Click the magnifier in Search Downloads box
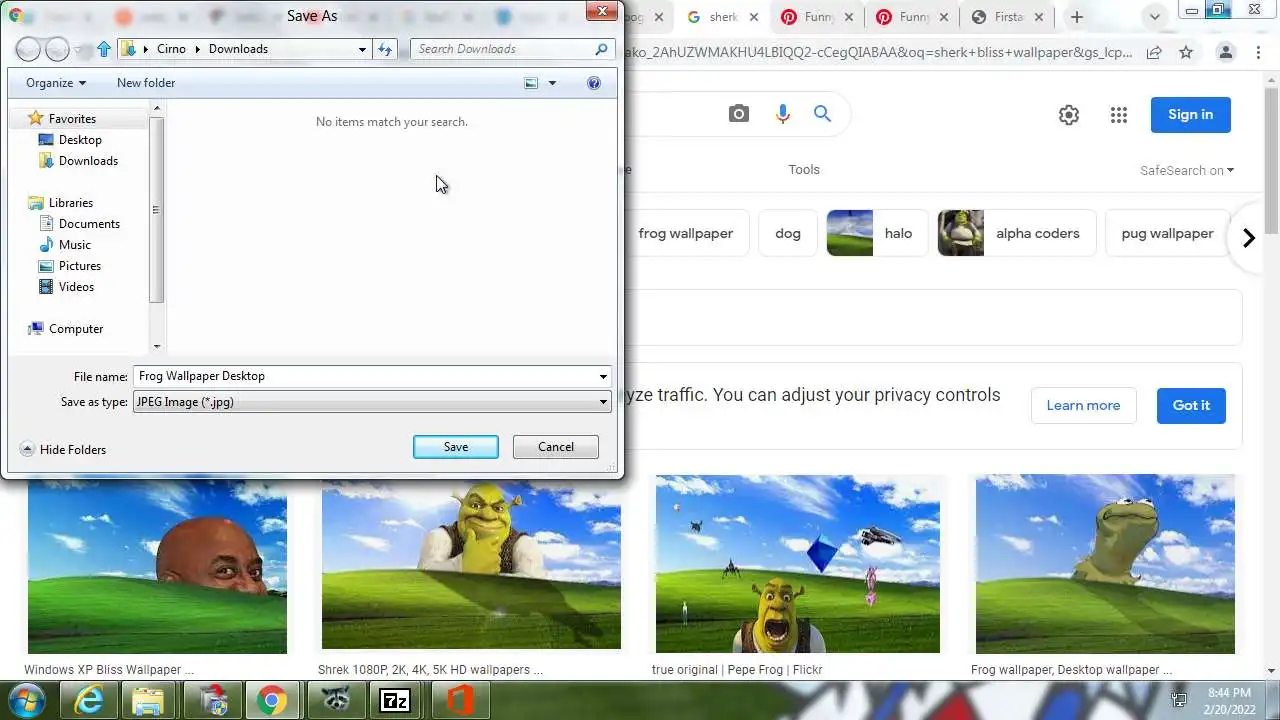 pyautogui.click(x=601, y=49)
